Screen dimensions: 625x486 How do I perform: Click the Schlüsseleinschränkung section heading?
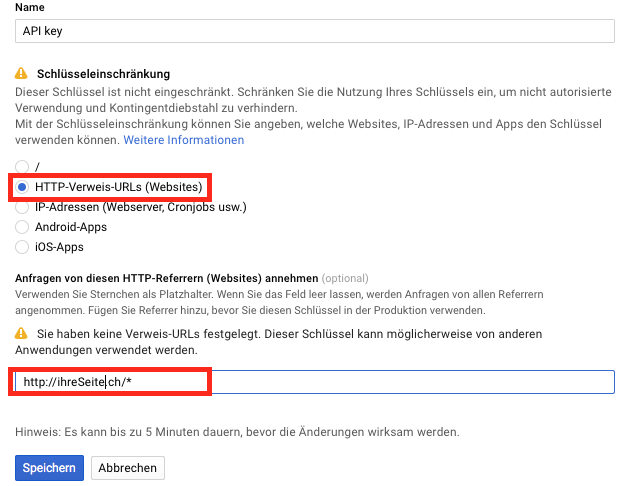pos(102,74)
